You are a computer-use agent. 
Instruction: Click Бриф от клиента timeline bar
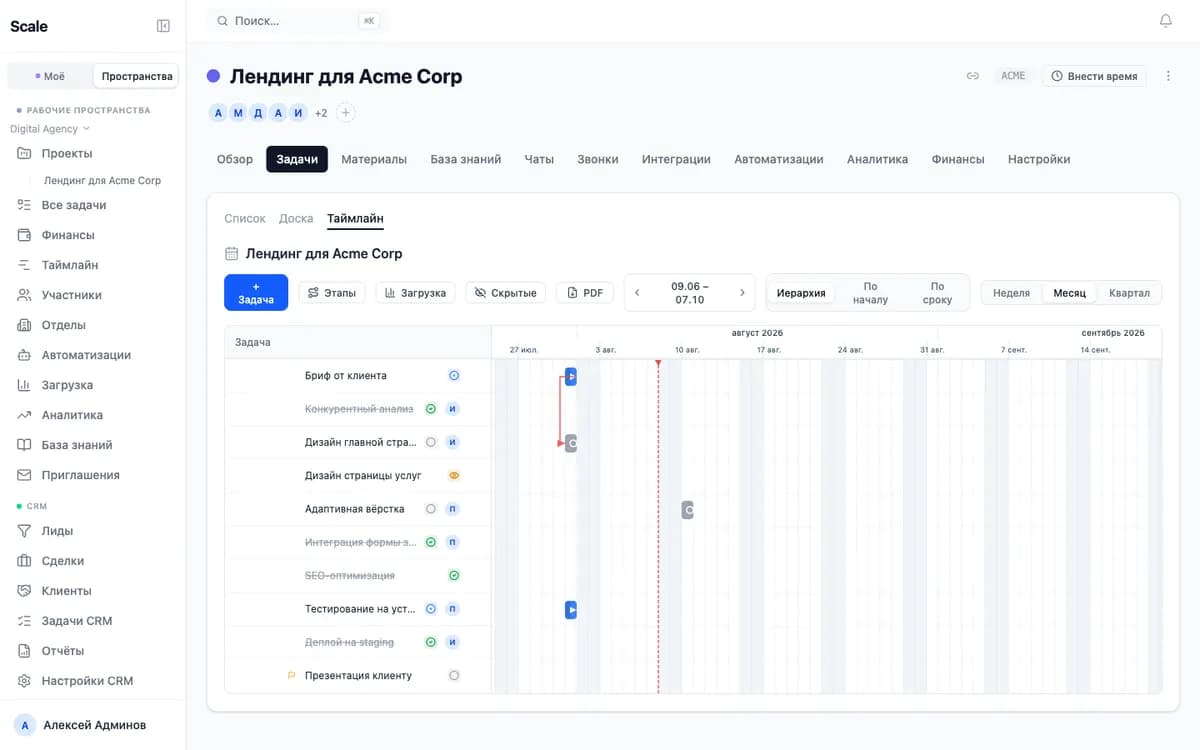[x=571, y=376]
